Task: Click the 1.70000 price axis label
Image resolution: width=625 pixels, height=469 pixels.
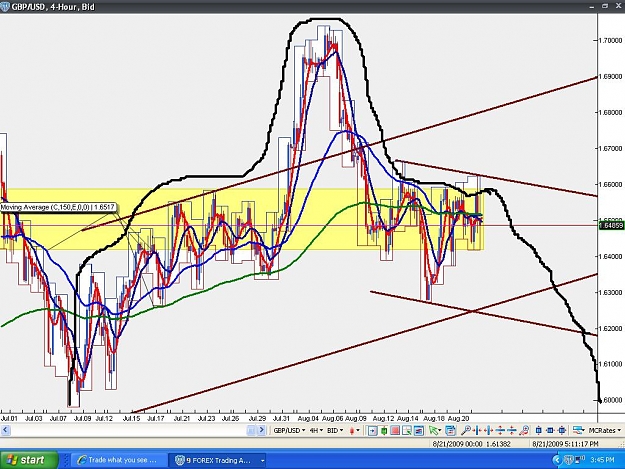Action: click(611, 40)
